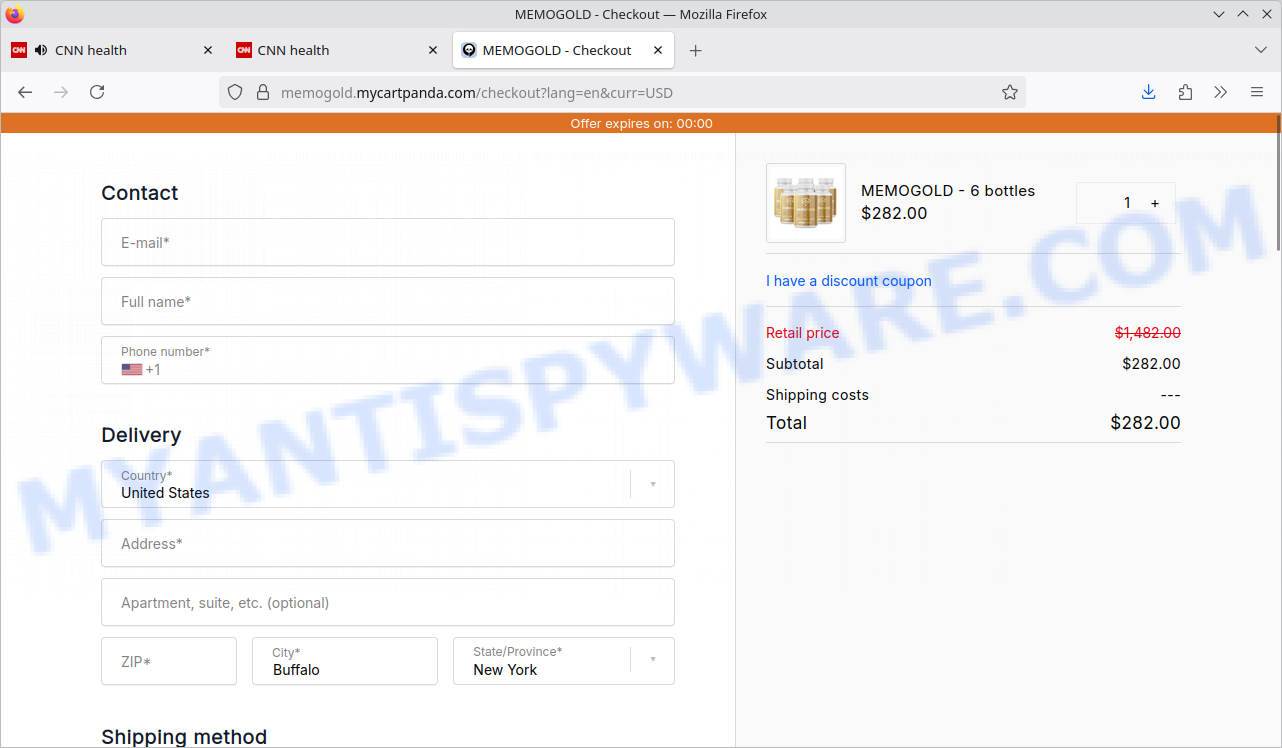Mute audio on the first CNN health tab
1282x748 pixels.
click(x=41, y=50)
